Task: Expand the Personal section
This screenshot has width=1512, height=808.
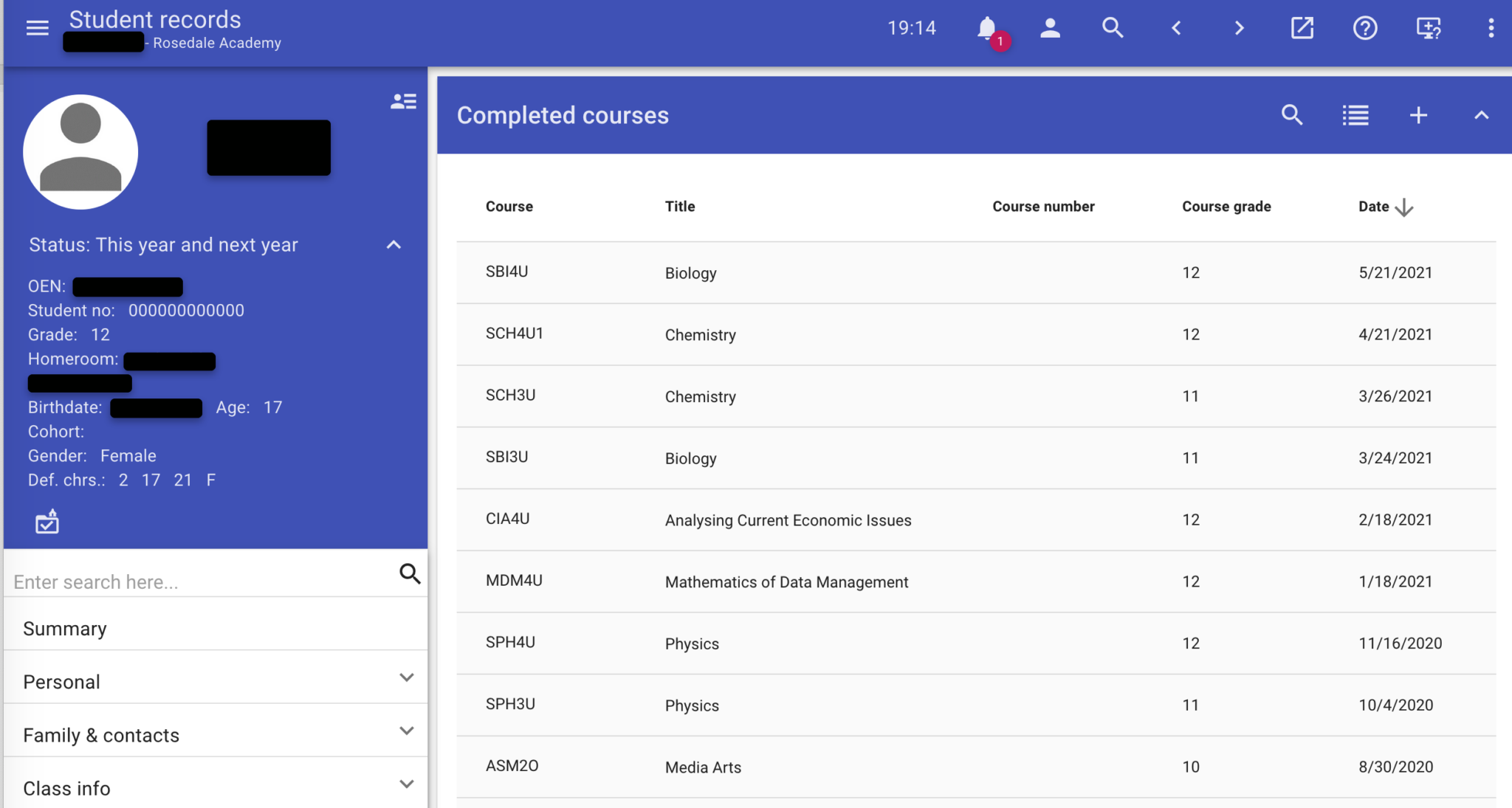Action: [406, 677]
